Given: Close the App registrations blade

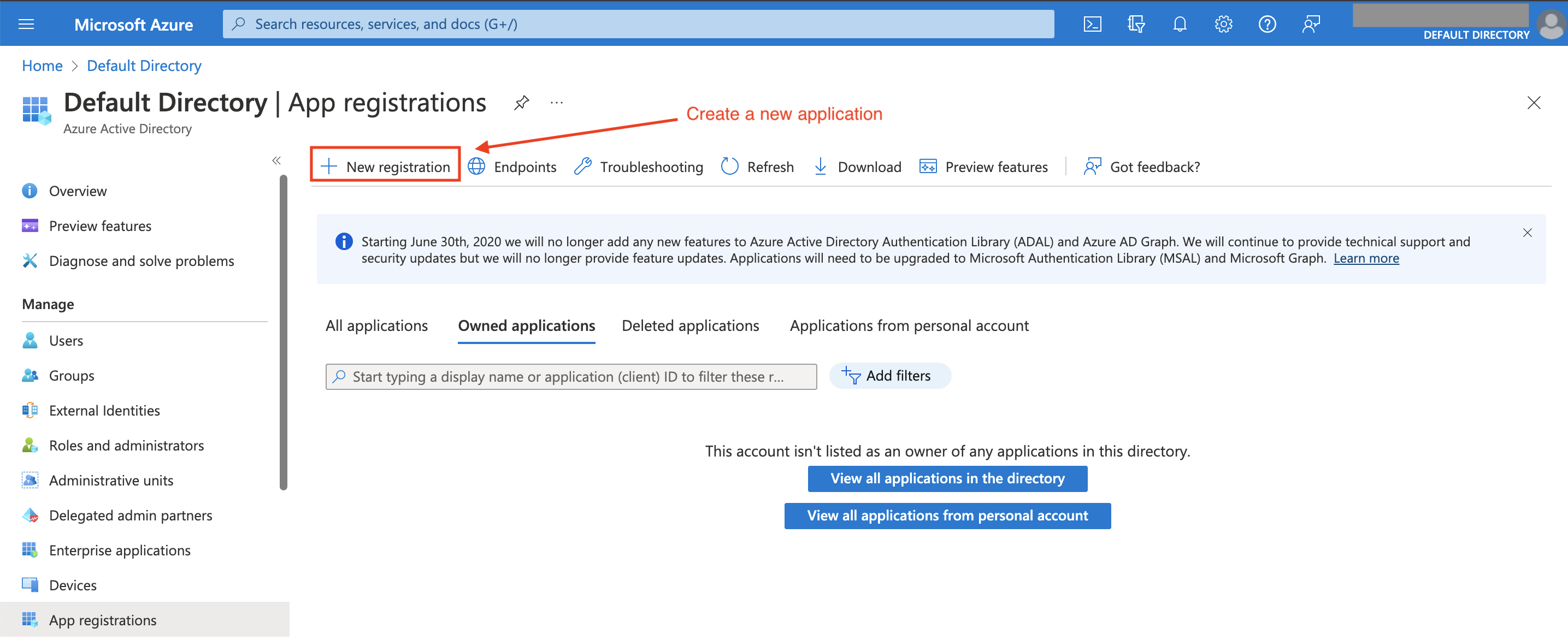Looking at the screenshot, I should (x=1534, y=103).
